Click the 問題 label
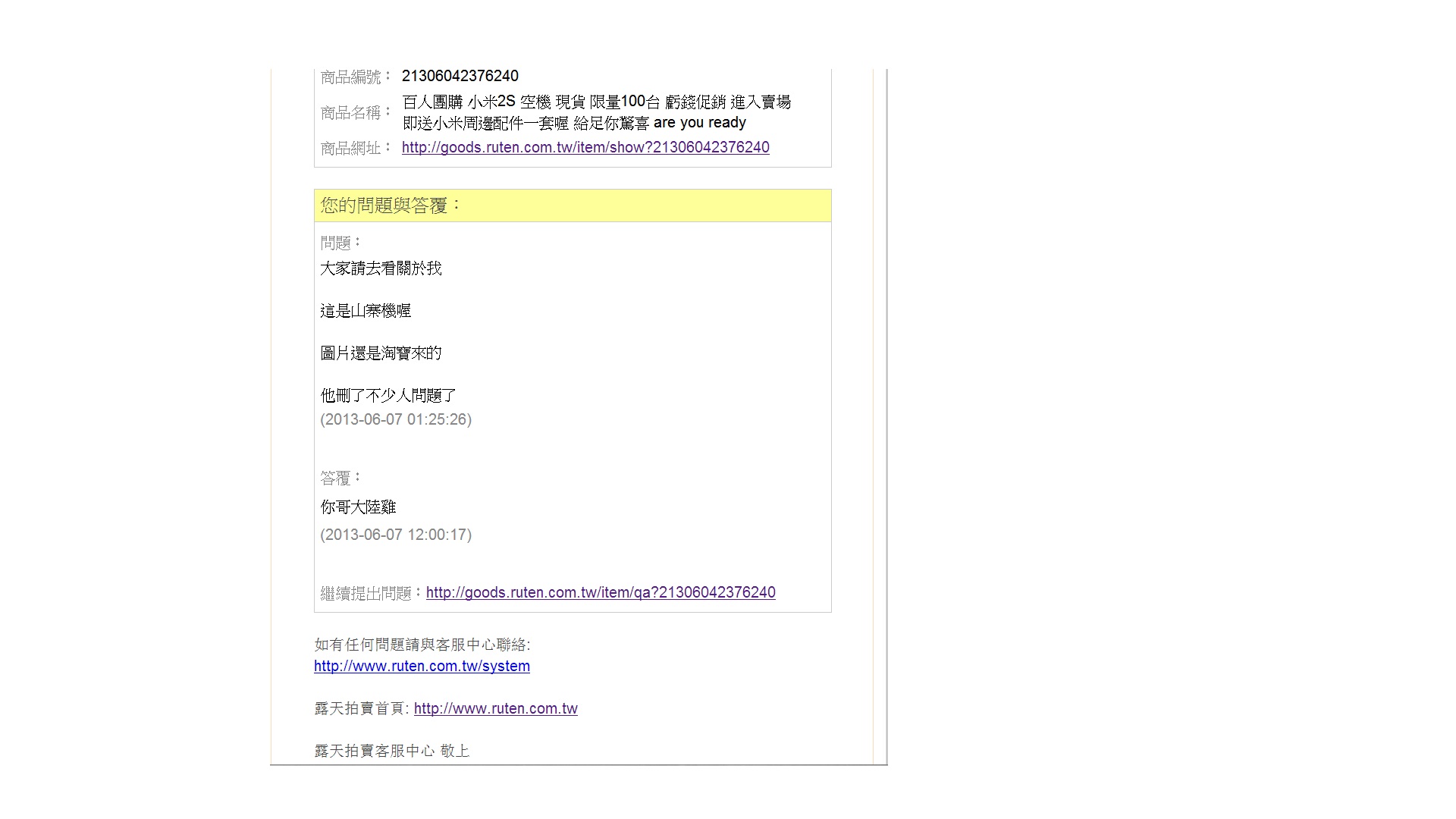The width and height of the screenshot is (1456, 819). tap(341, 243)
